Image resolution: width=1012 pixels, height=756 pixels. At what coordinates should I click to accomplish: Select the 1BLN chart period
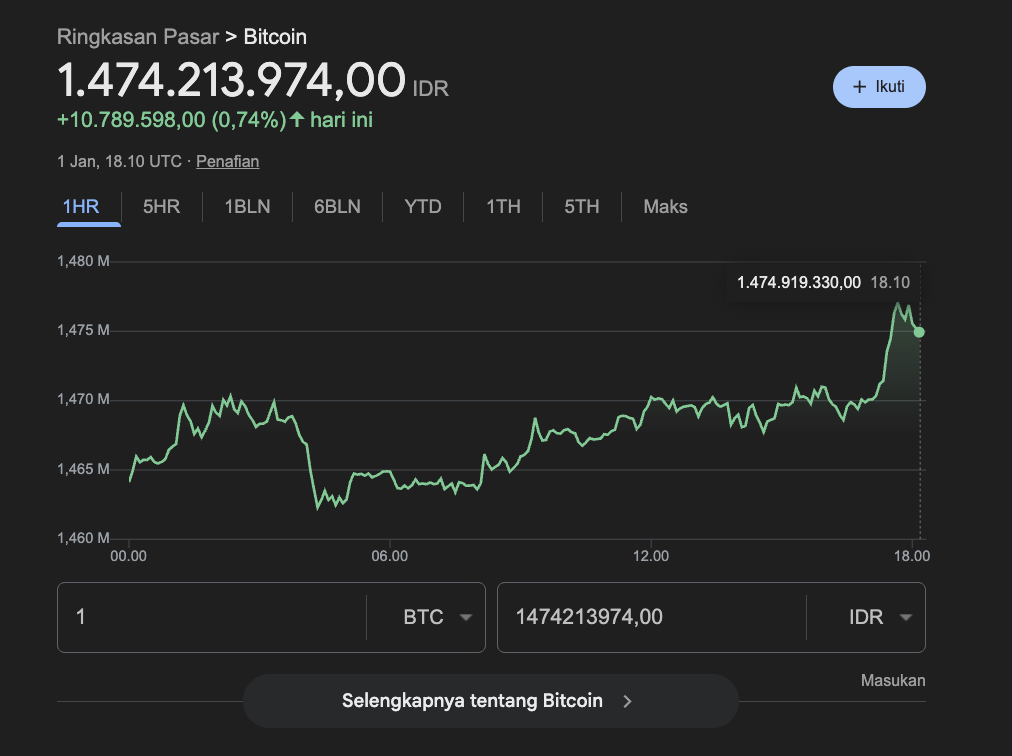(x=246, y=207)
